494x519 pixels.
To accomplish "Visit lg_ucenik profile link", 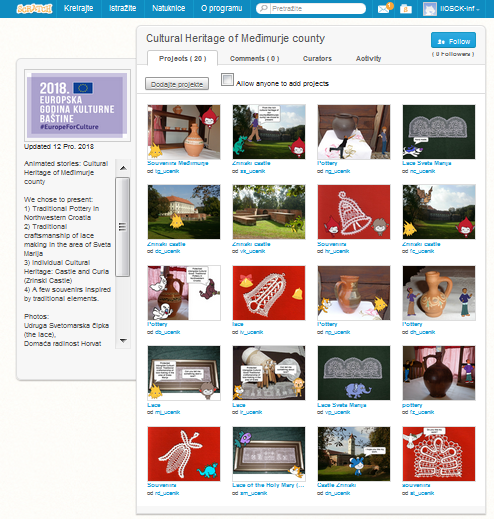I will tap(167, 171).
